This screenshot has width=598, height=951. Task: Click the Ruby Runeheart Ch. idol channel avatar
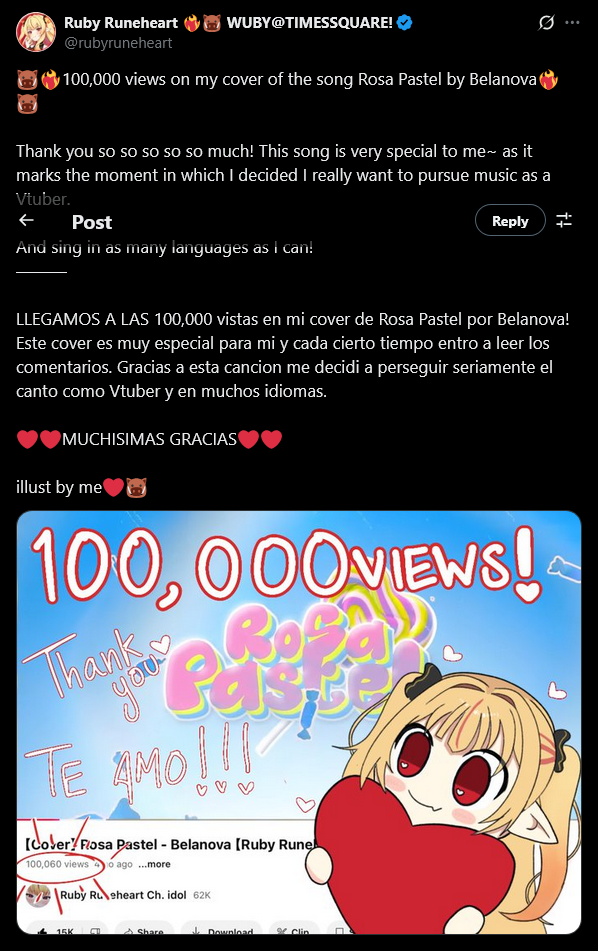pos(38,895)
